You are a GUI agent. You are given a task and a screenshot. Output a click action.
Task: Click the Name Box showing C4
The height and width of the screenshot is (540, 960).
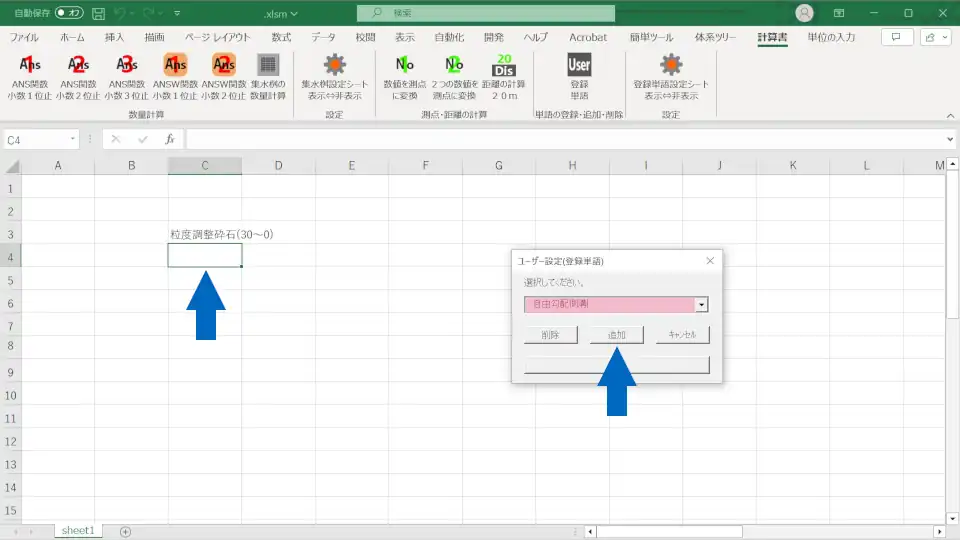[x=37, y=140]
